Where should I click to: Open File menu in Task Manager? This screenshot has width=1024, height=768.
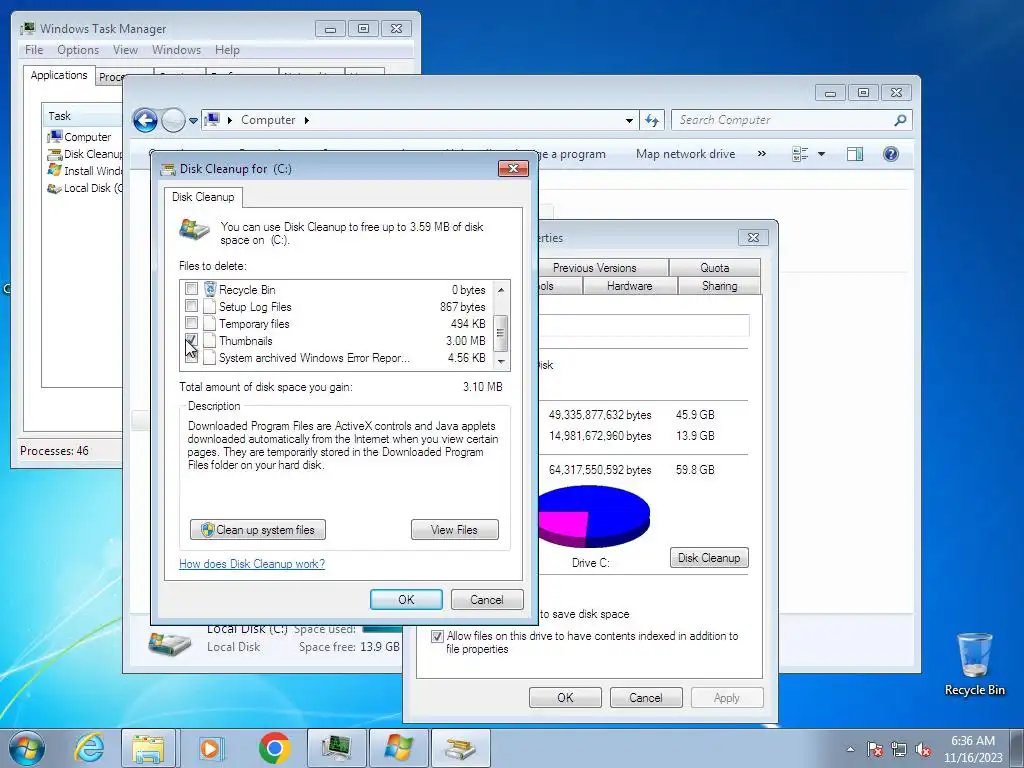[x=34, y=50]
